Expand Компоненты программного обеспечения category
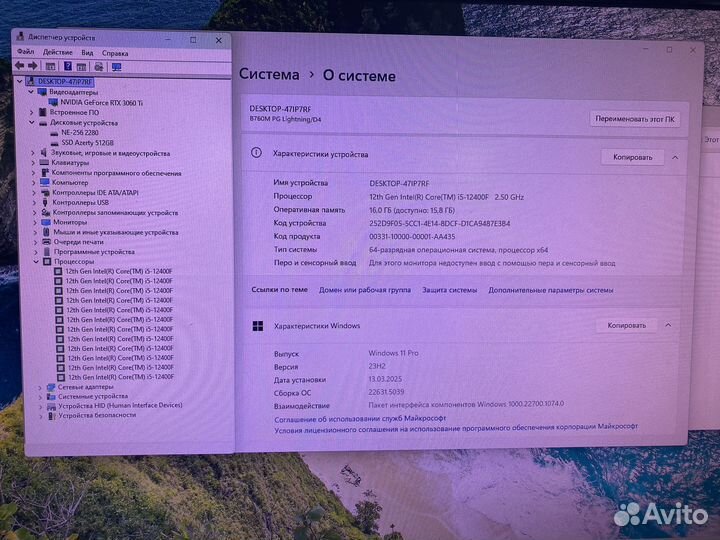720x540 pixels. (33, 173)
